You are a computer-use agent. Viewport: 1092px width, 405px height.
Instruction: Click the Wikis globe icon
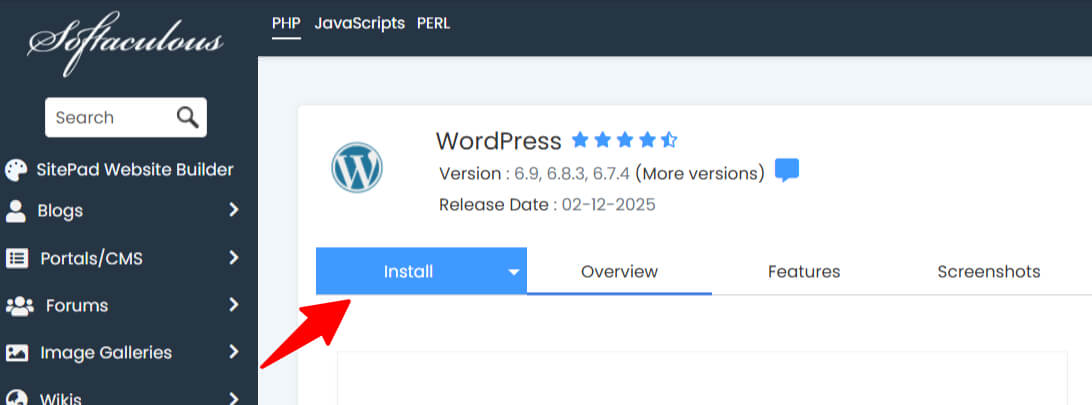[16, 399]
